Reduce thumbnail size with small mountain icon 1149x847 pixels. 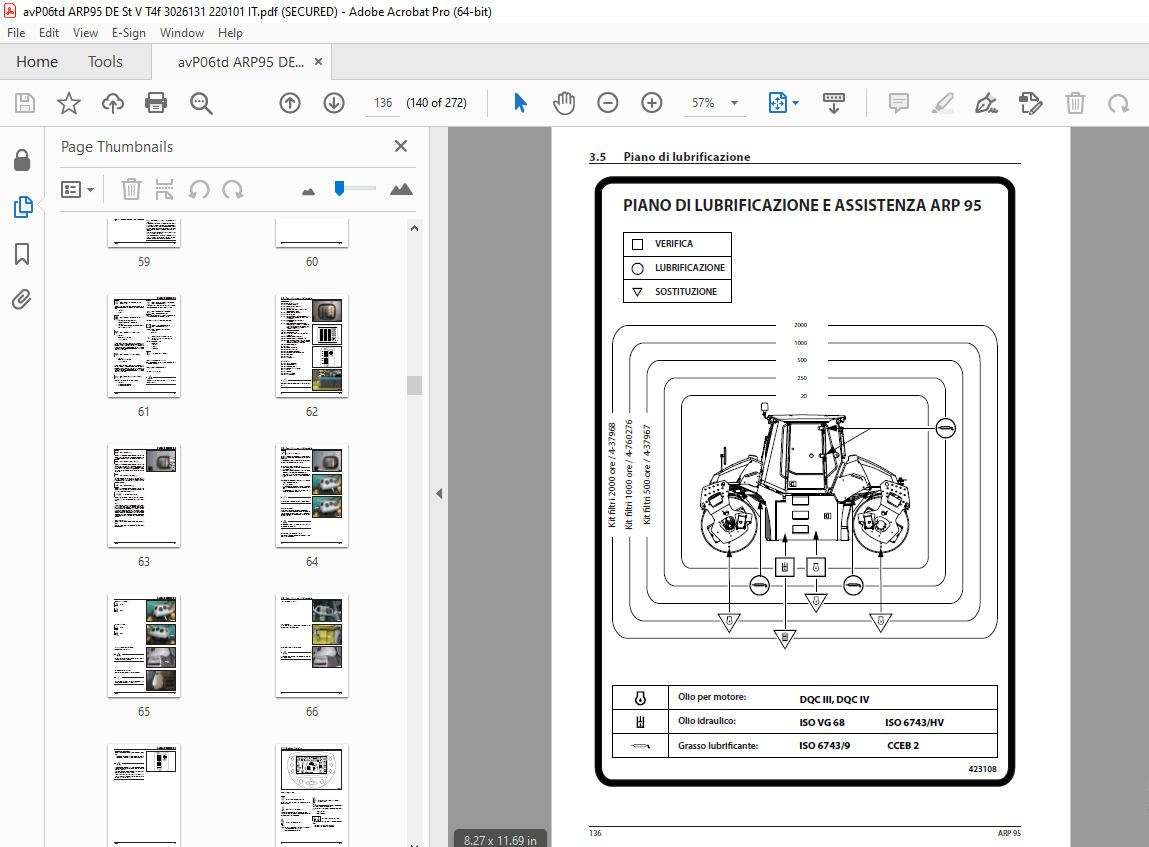[x=309, y=192]
